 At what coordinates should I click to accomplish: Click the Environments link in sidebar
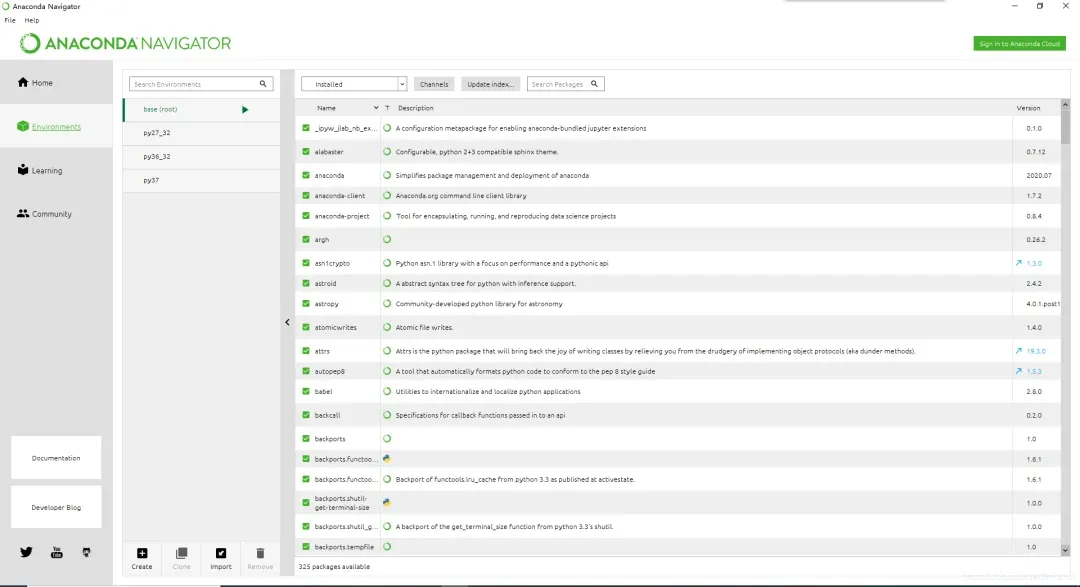click(x=56, y=127)
